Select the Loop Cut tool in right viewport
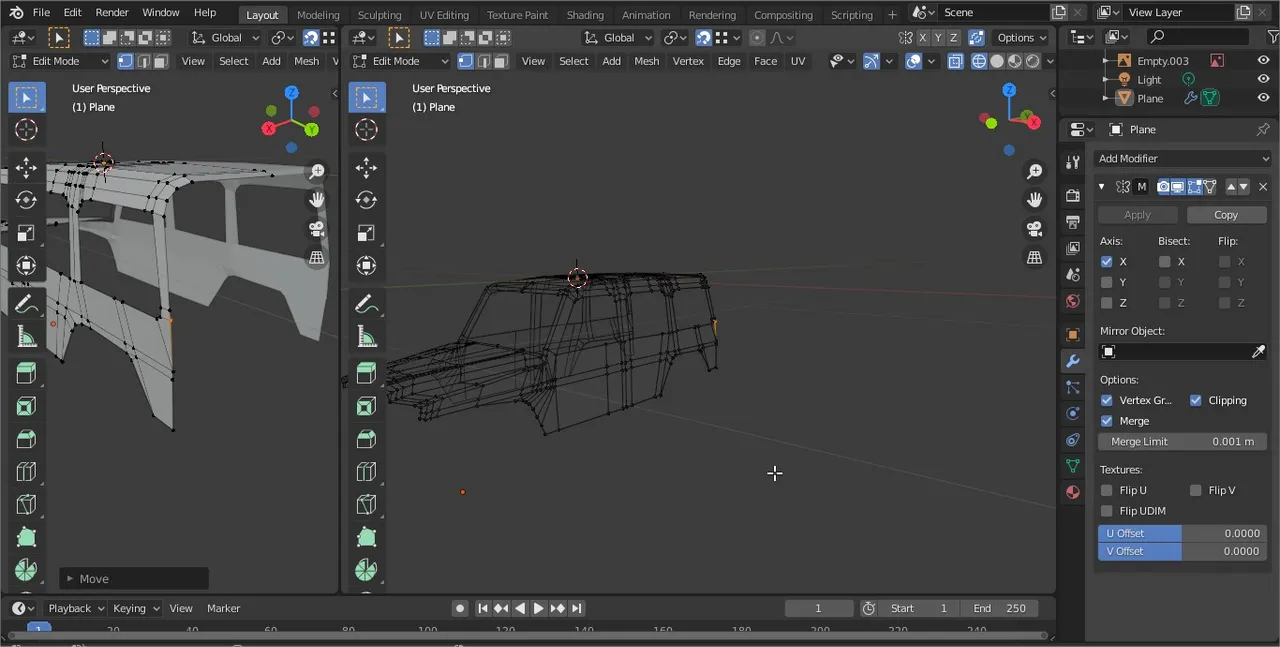The image size is (1280, 647). coord(366,472)
